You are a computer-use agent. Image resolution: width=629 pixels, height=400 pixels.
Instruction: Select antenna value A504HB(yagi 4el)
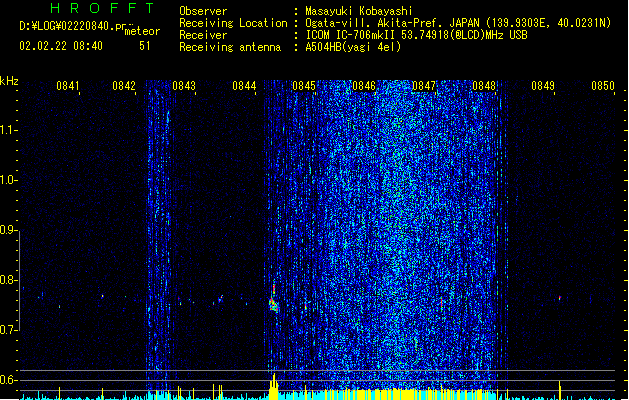point(353,47)
